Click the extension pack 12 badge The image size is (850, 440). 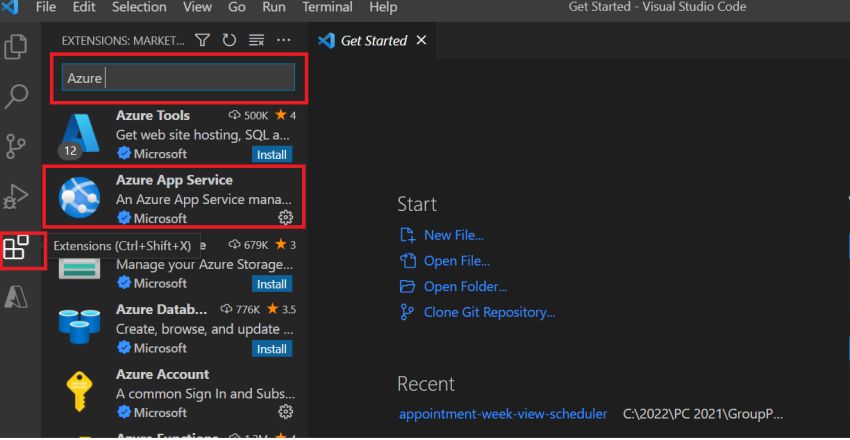tap(70, 151)
